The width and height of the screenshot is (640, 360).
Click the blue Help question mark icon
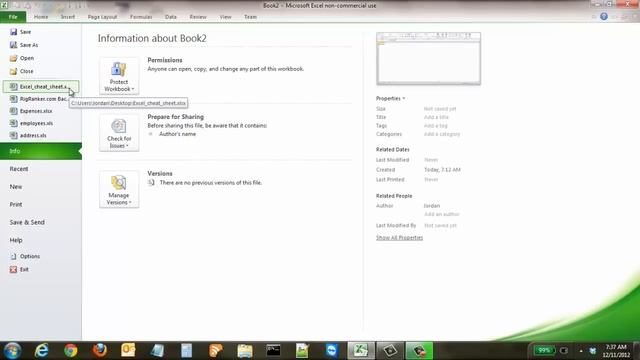604,16
